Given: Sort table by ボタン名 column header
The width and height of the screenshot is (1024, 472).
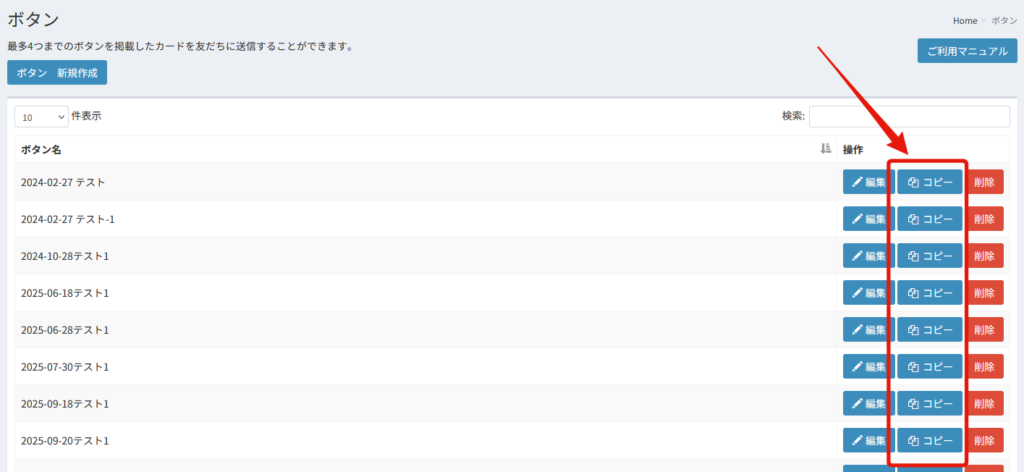Looking at the screenshot, I should tap(42, 150).
